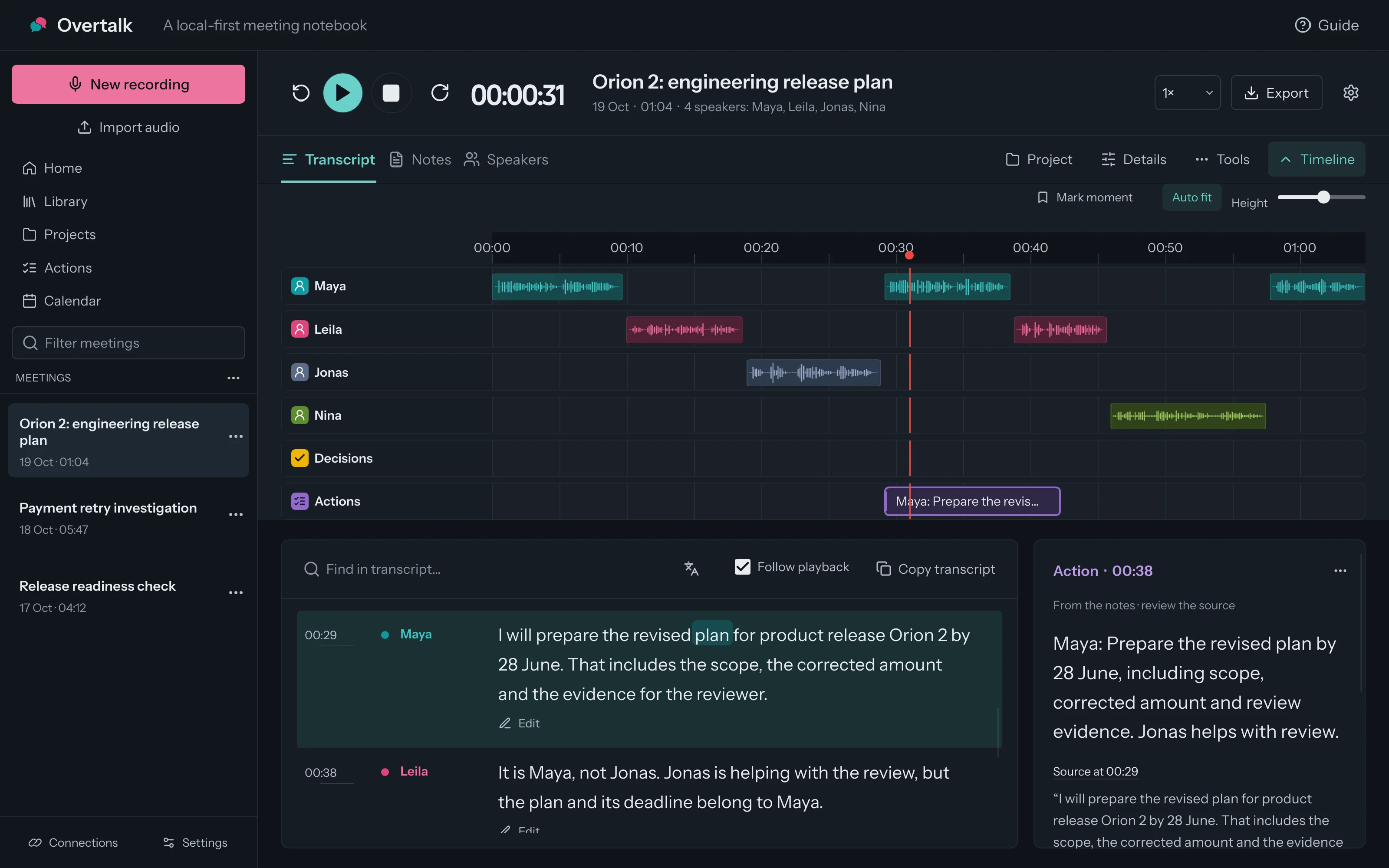The image size is (1389, 868).
Task: Open Projects in the sidebar
Action: pos(59,234)
